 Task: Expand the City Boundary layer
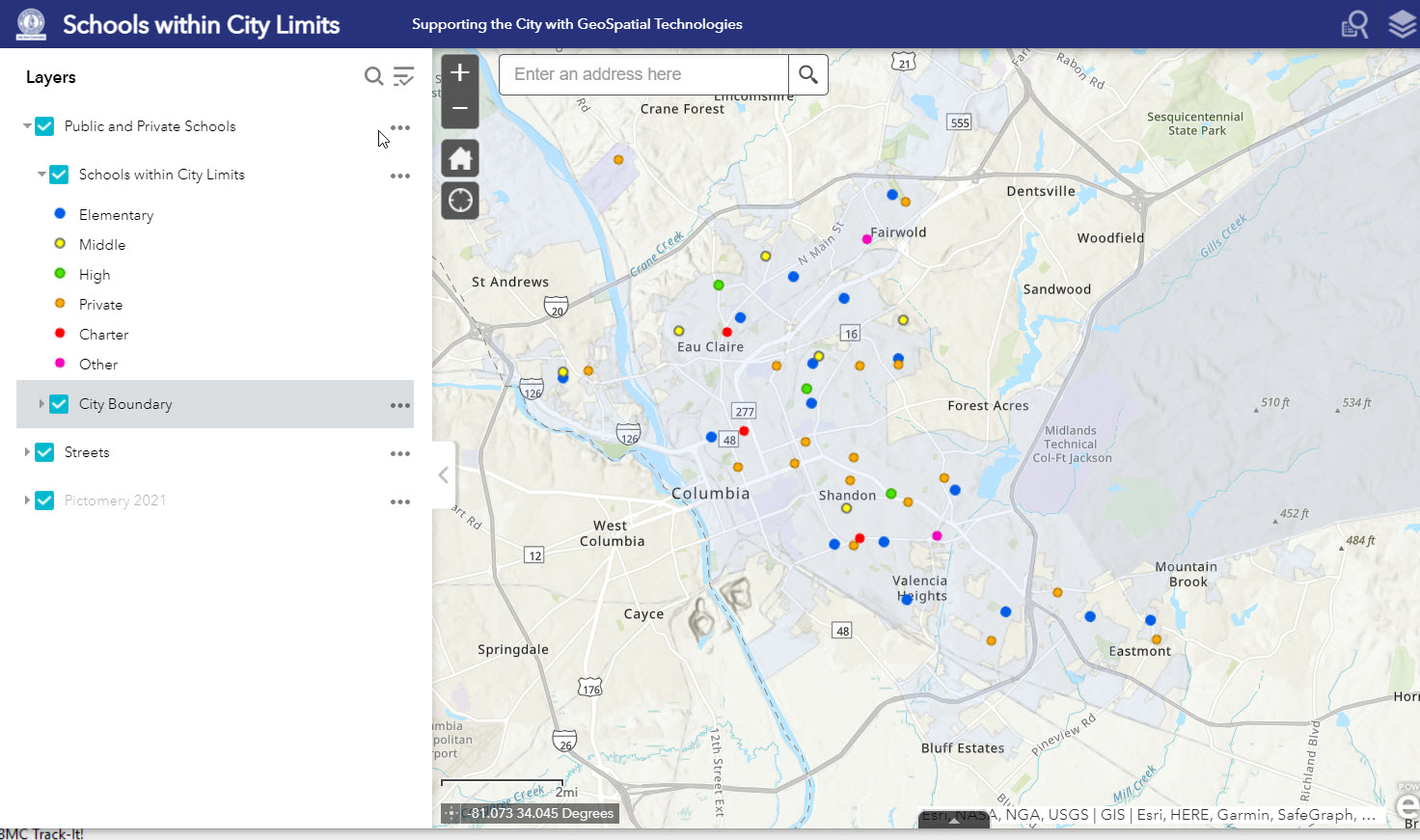tap(41, 404)
